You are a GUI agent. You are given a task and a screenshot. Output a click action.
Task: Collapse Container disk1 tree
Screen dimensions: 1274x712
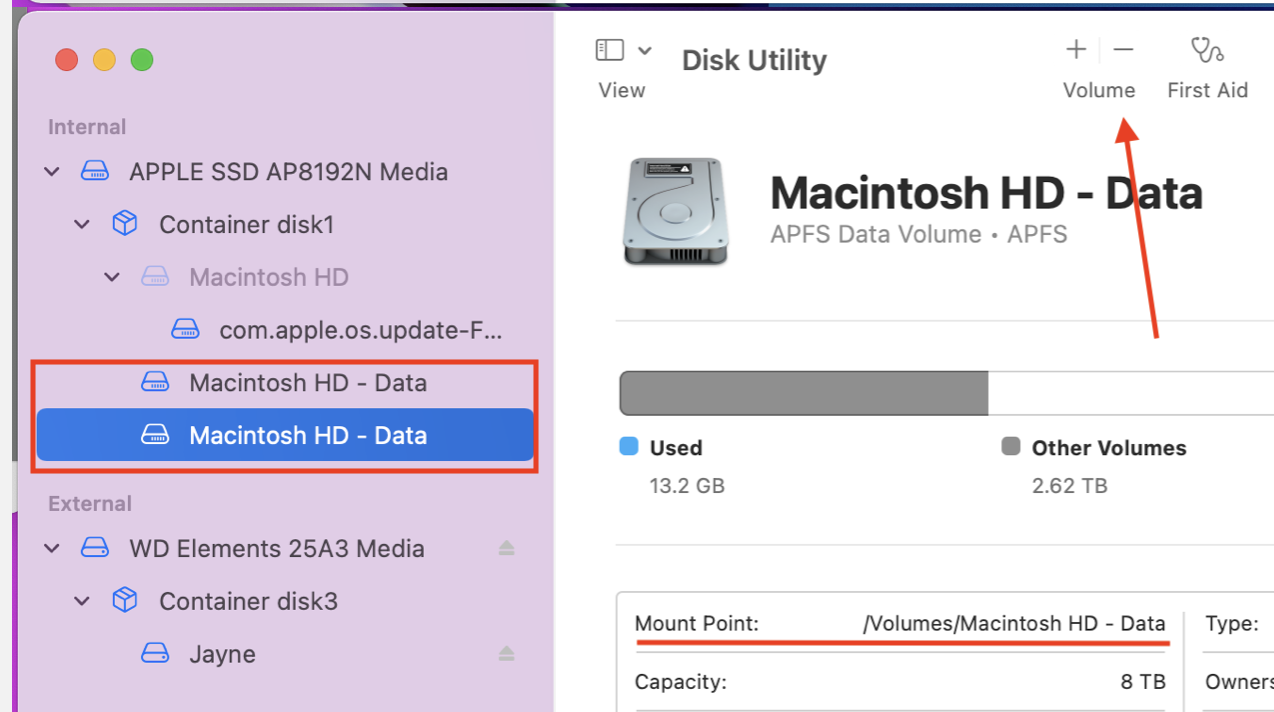coord(82,225)
